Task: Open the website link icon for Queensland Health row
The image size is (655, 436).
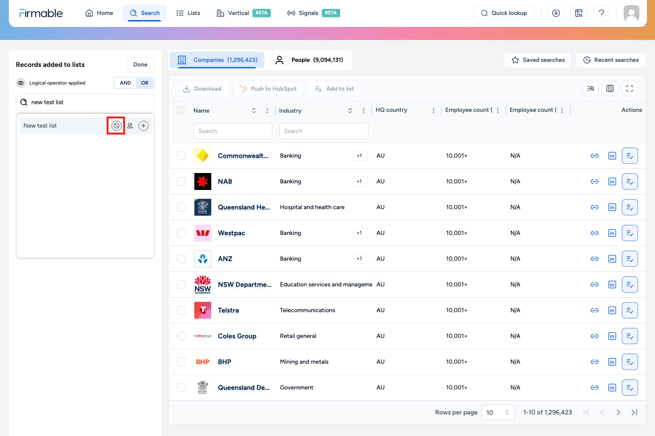Action: (594, 207)
